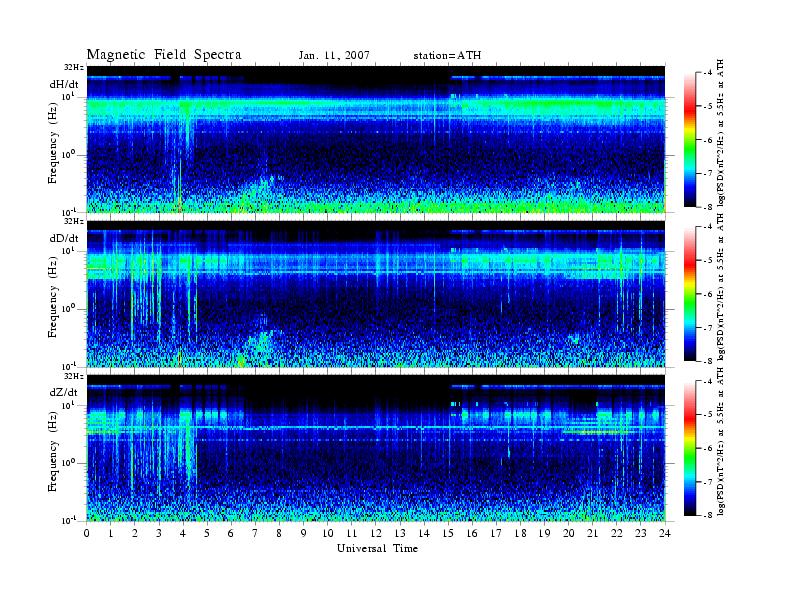
Task: Click the "-8" value on dH/dt color bar
Action: coord(709,207)
